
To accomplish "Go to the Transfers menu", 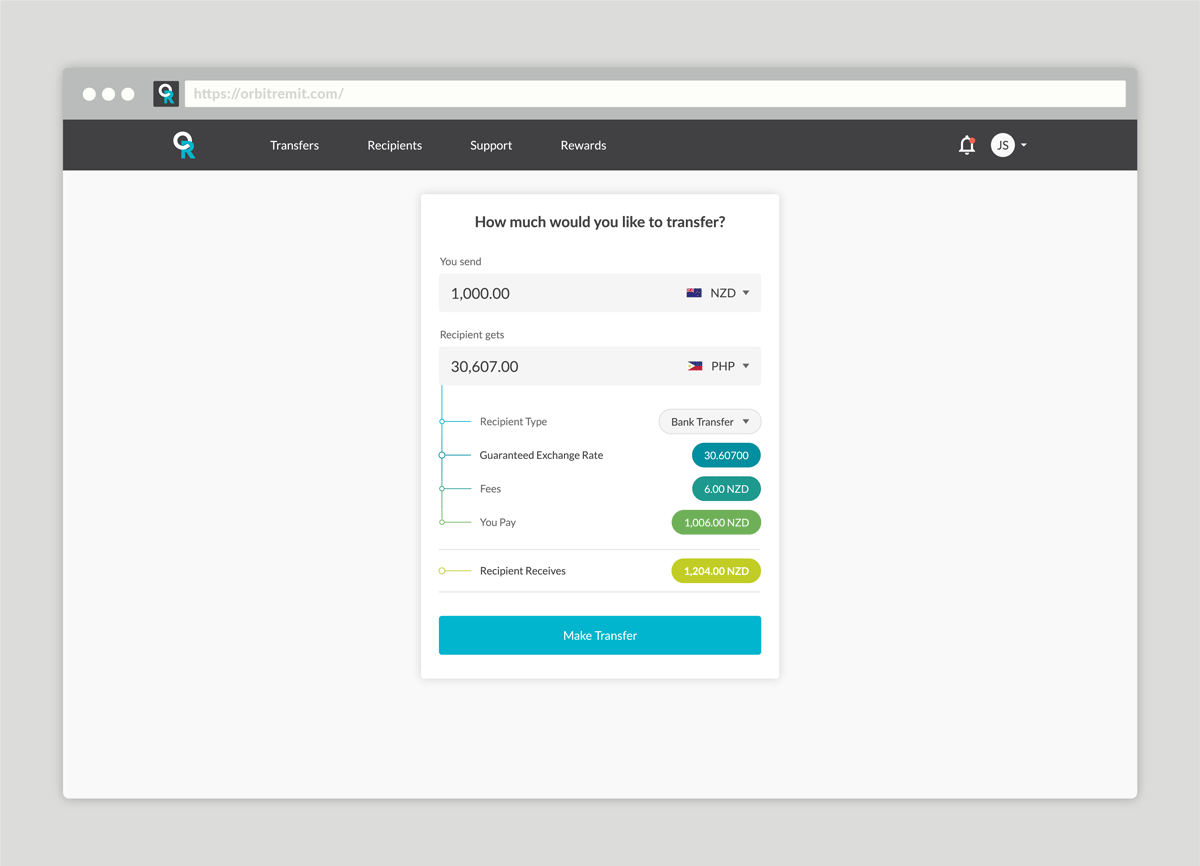I will coord(294,145).
